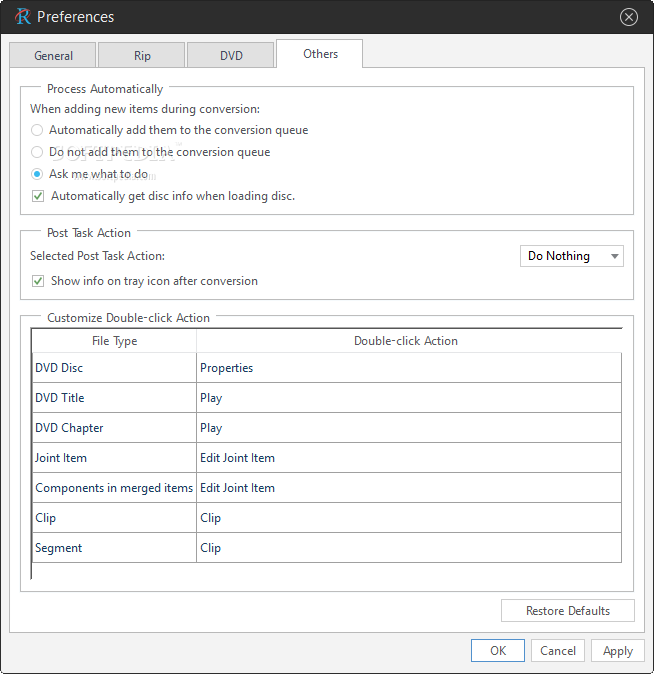
Task: Go to the DVD tab
Action: 231,55
